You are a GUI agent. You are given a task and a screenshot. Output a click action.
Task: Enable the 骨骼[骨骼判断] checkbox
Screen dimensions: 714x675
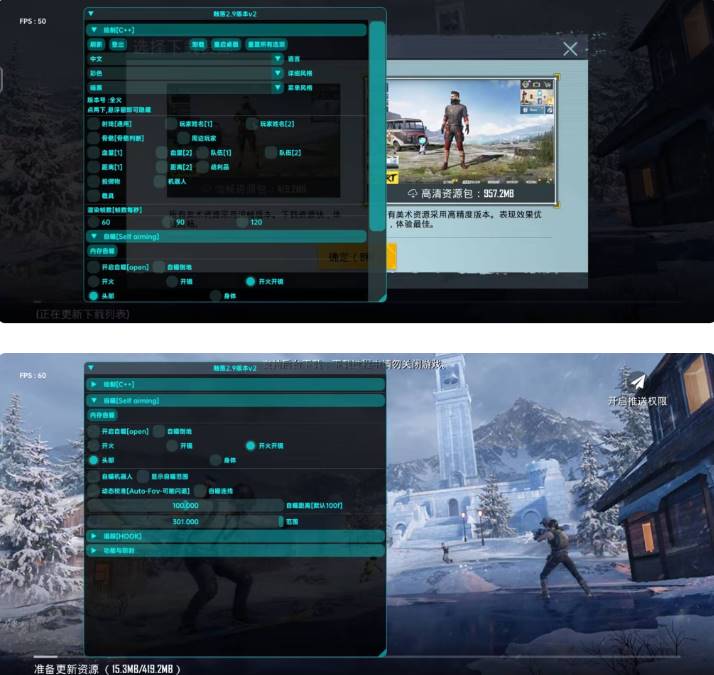[93, 138]
